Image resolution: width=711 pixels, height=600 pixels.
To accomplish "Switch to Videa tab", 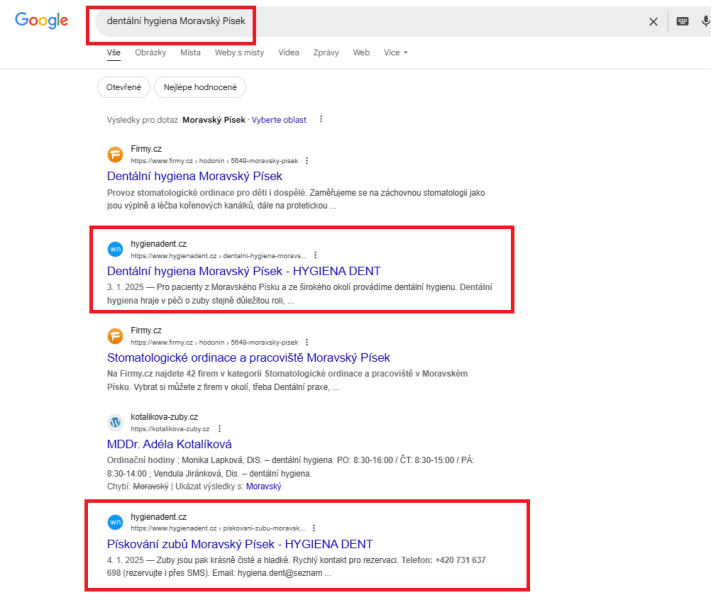I will tap(288, 53).
